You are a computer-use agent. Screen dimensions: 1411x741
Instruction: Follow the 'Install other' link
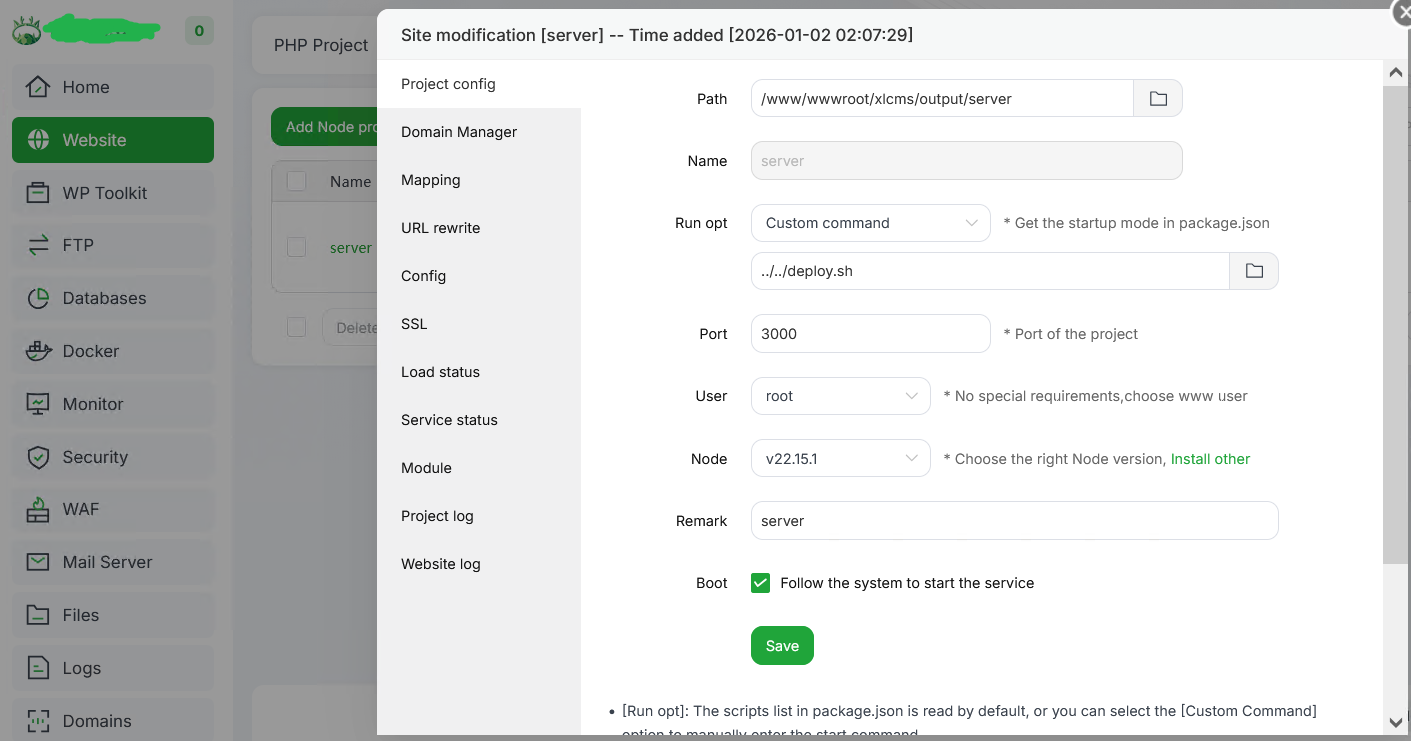(x=1210, y=459)
